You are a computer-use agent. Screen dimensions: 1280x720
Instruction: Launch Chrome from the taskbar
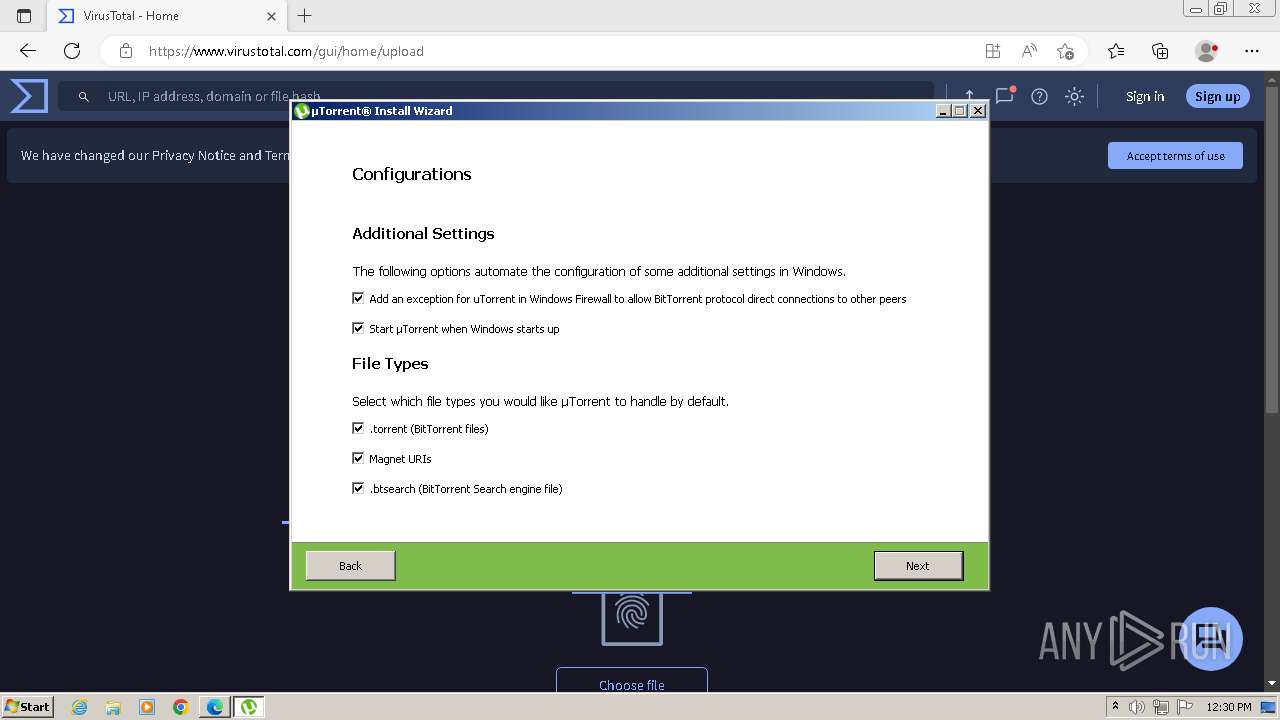click(x=181, y=707)
